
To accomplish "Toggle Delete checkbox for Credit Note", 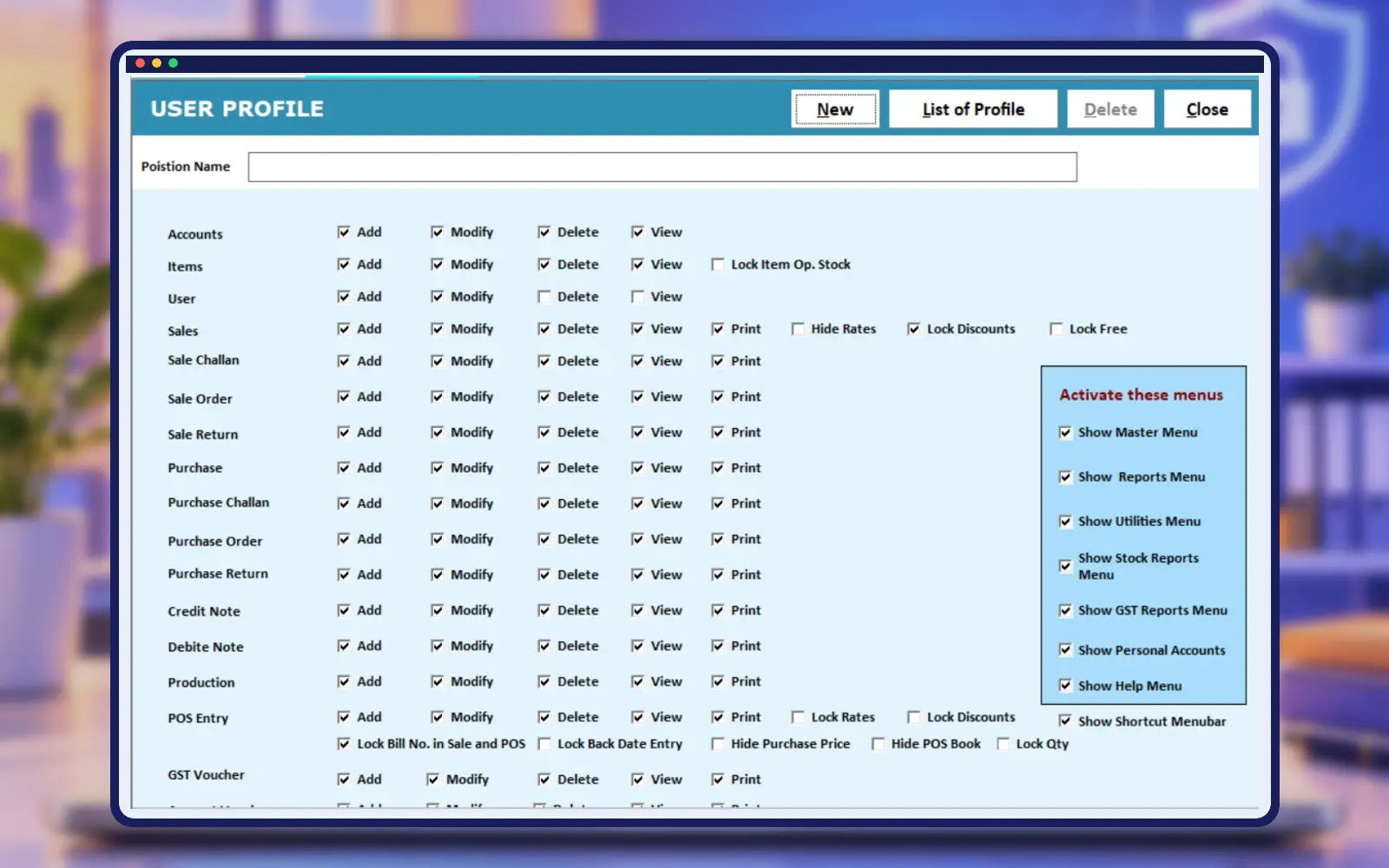I will [x=544, y=610].
